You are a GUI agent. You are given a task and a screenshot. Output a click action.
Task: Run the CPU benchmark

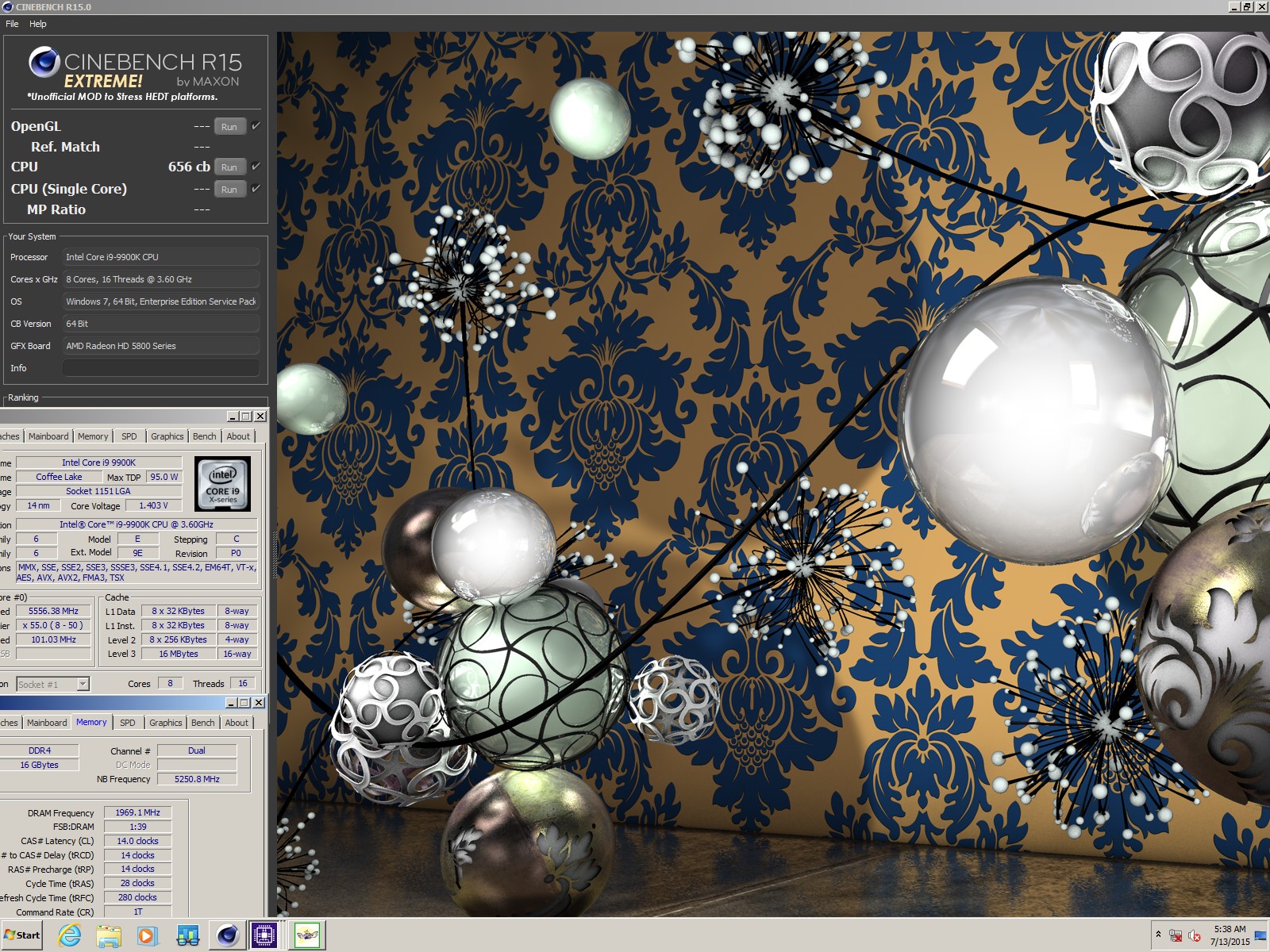[x=229, y=167]
